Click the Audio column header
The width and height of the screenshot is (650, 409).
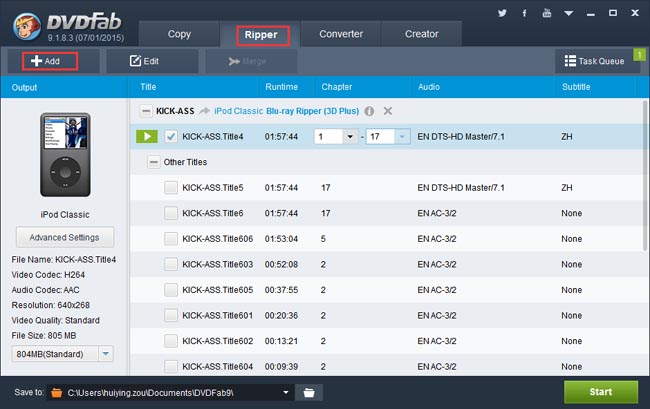[429, 87]
